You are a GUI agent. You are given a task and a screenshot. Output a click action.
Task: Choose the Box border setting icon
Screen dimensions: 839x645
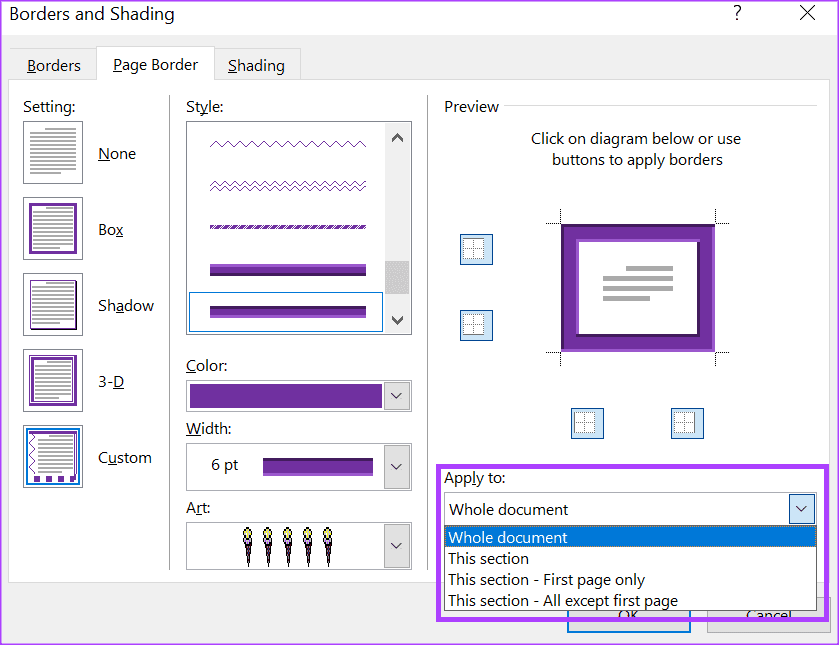click(x=53, y=229)
